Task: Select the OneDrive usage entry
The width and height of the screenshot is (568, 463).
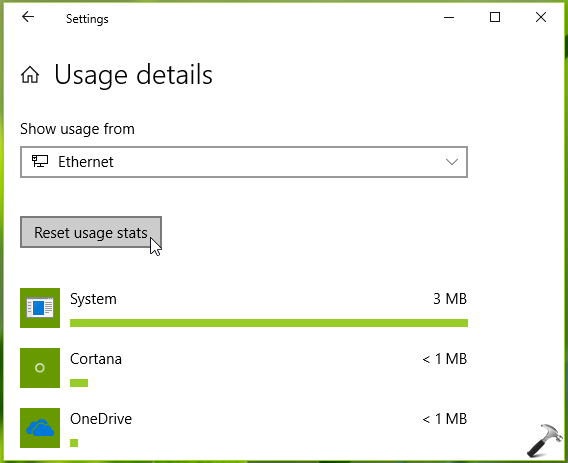Action: (244, 428)
